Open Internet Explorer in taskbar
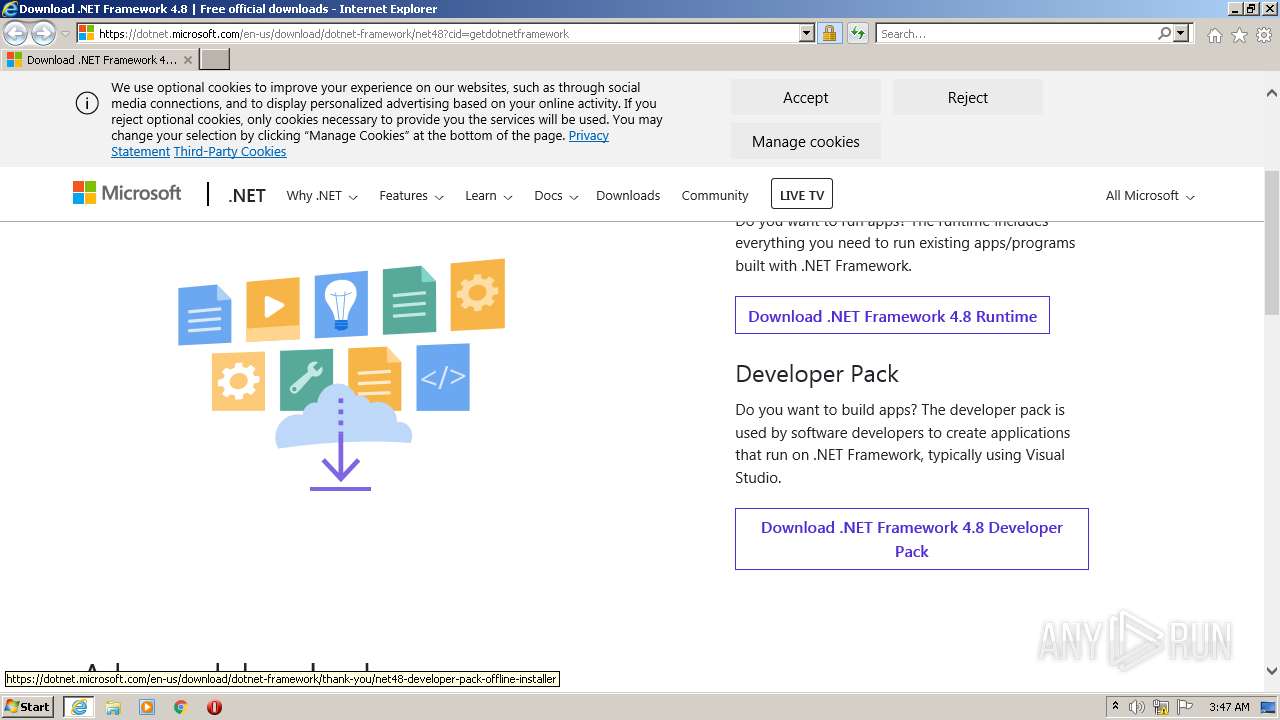The height and width of the screenshot is (720, 1280). [x=79, y=706]
